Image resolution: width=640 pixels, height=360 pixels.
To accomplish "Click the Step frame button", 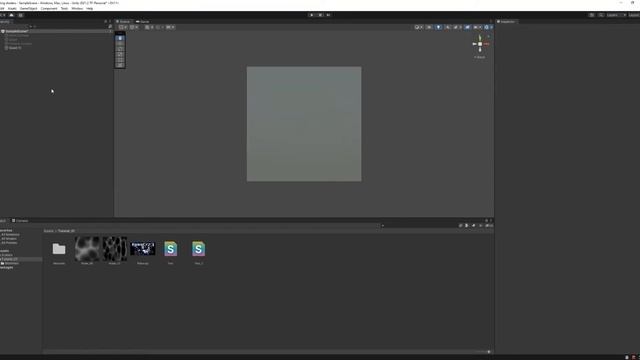I will 328,15.
